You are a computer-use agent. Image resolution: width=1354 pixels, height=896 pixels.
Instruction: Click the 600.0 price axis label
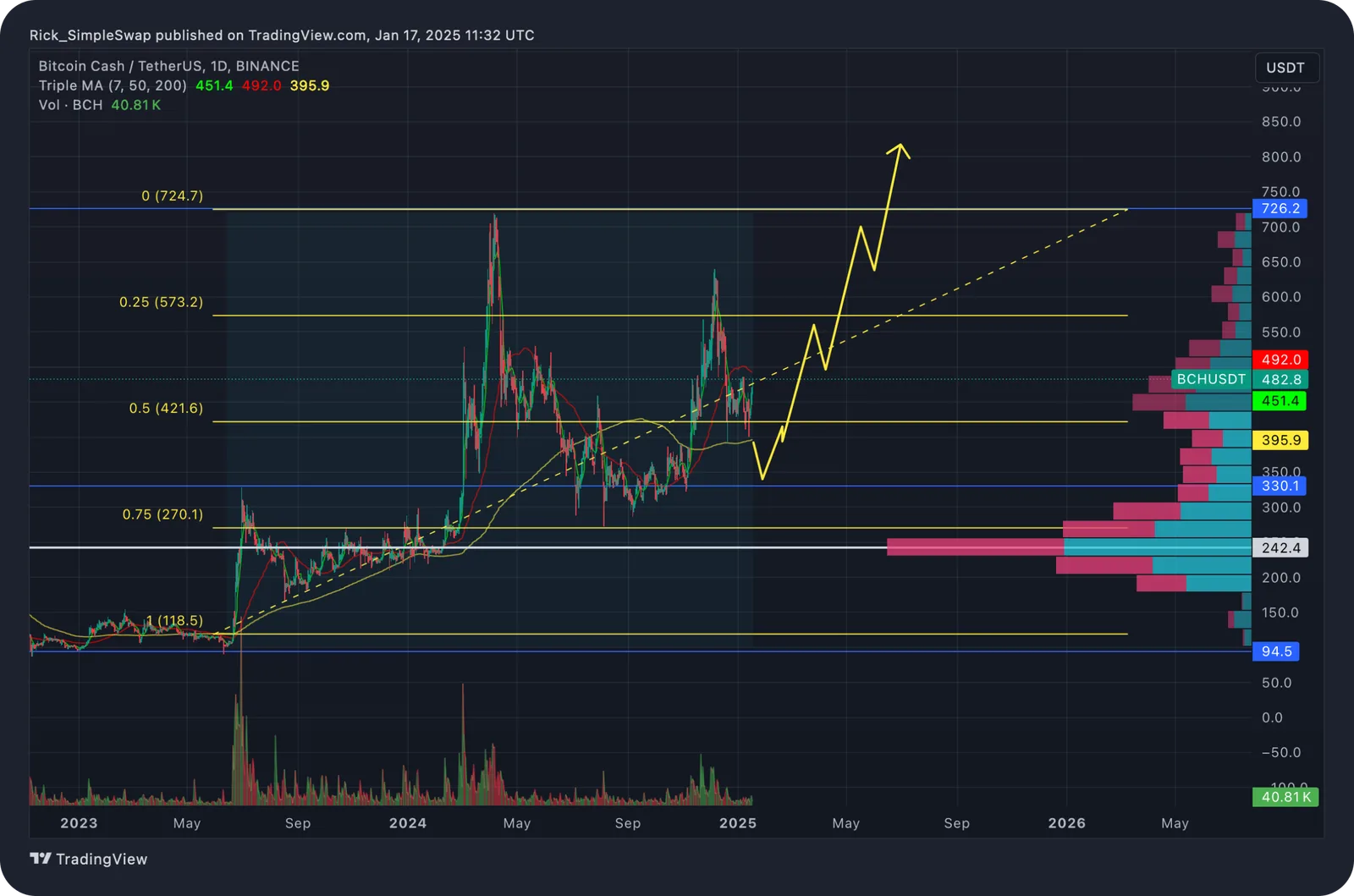click(x=1281, y=297)
